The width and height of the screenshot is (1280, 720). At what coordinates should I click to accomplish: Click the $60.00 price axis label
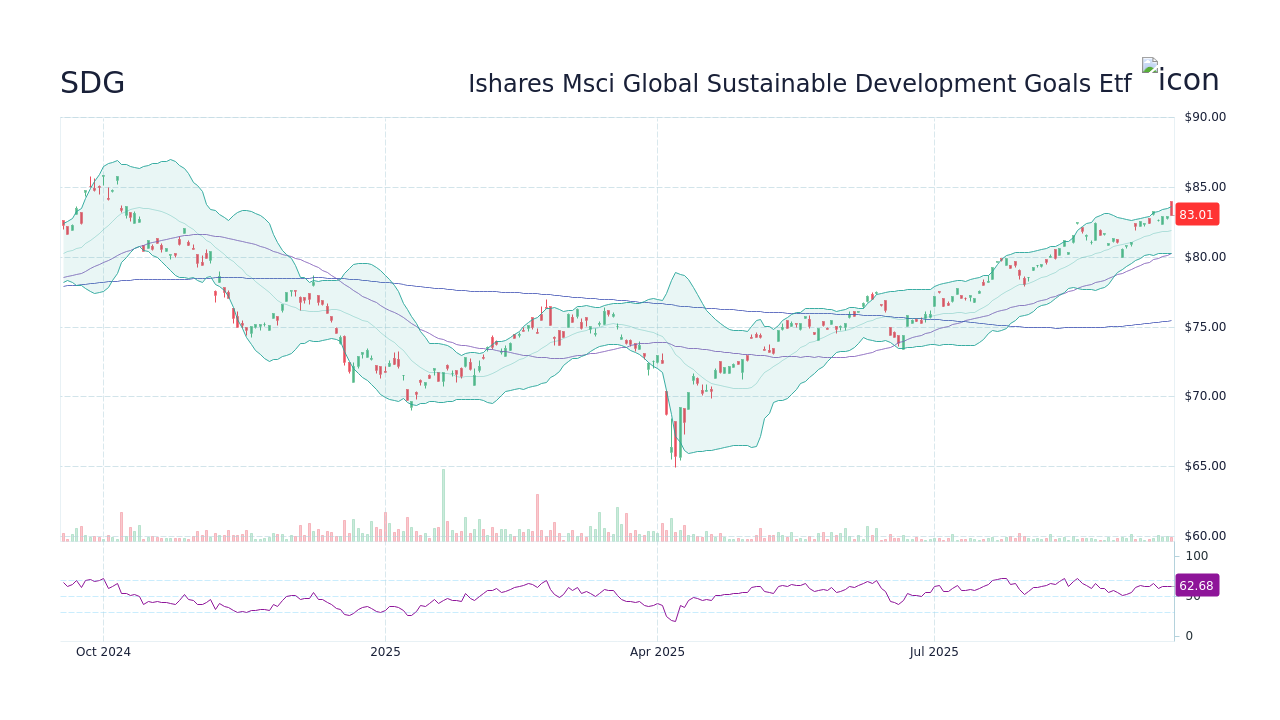[1205, 536]
